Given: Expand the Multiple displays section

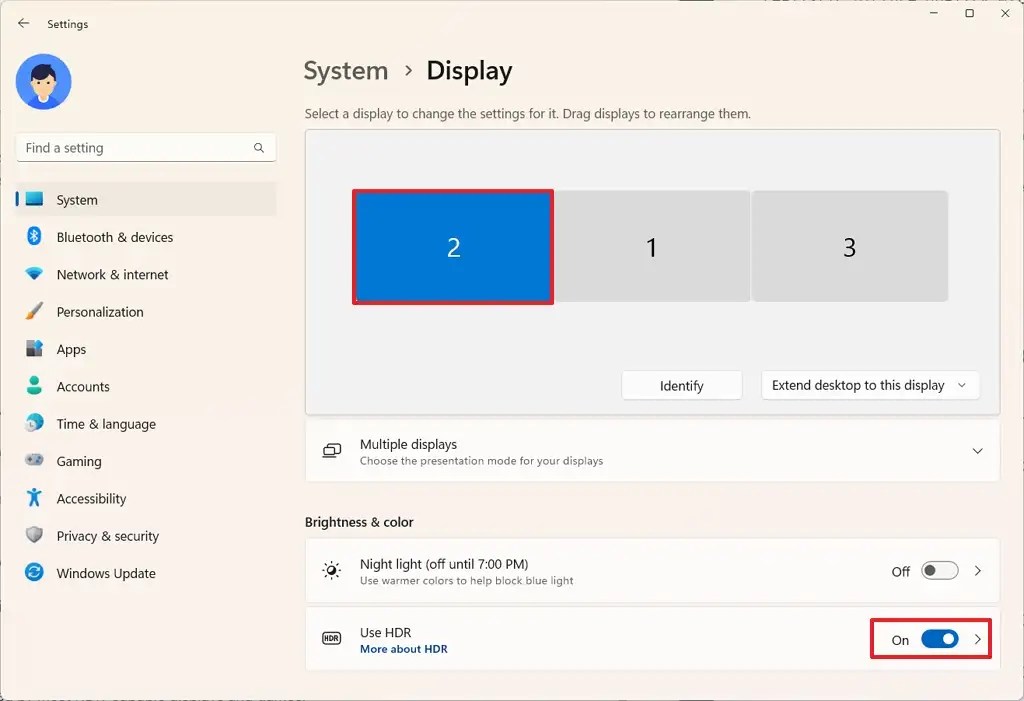Looking at the screenshot, I should (977, 451).
